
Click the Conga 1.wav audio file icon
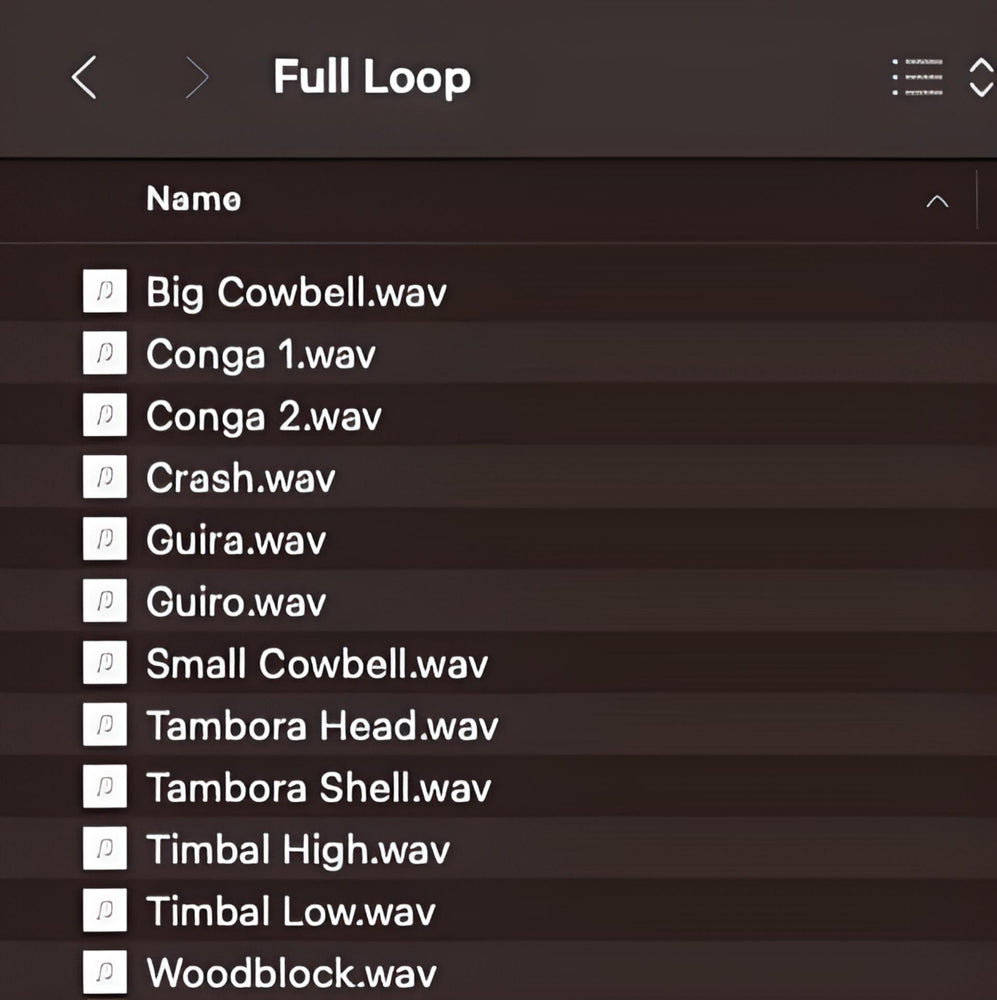click(105, 354)
